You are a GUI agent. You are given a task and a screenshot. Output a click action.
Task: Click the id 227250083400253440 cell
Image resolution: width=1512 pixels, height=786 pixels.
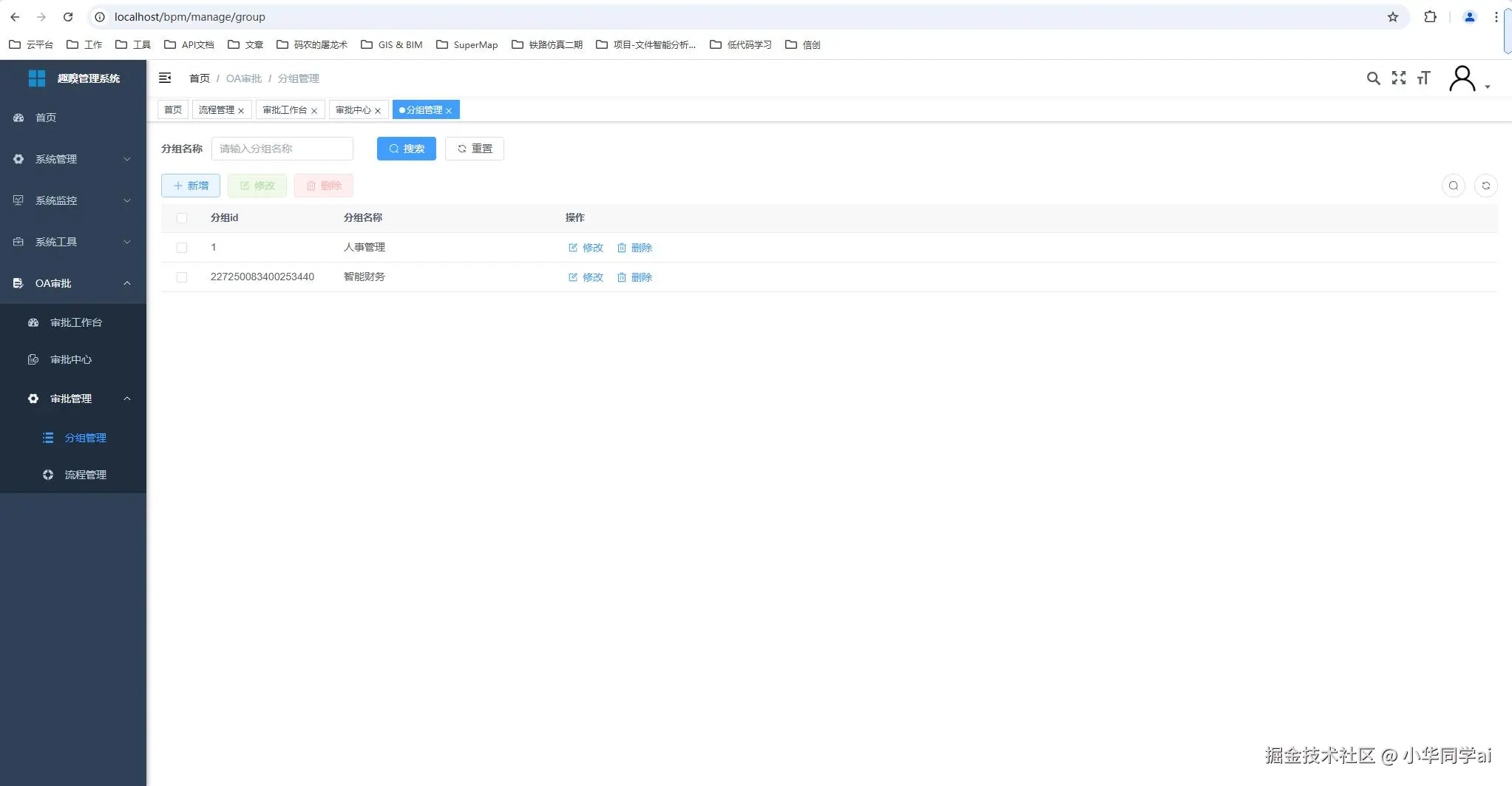(262, 277)
